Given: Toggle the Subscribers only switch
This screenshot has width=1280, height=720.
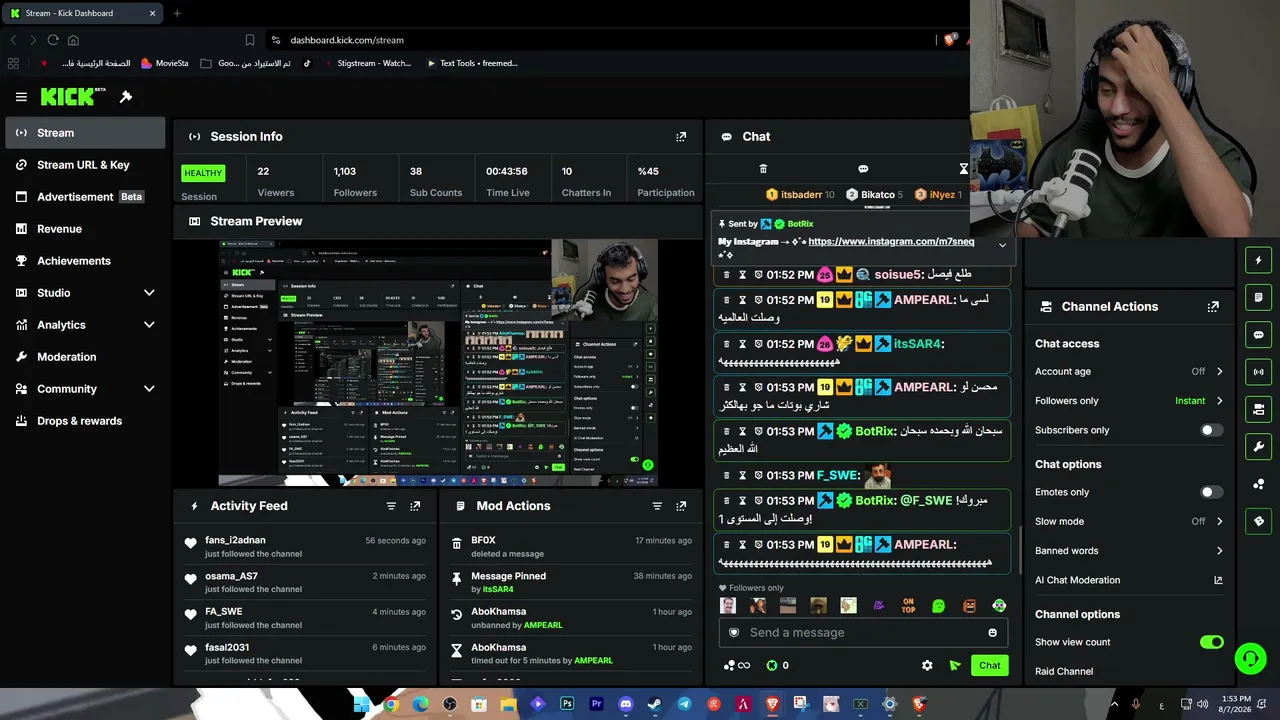Looking at the screenshot, I should 1211,430.
